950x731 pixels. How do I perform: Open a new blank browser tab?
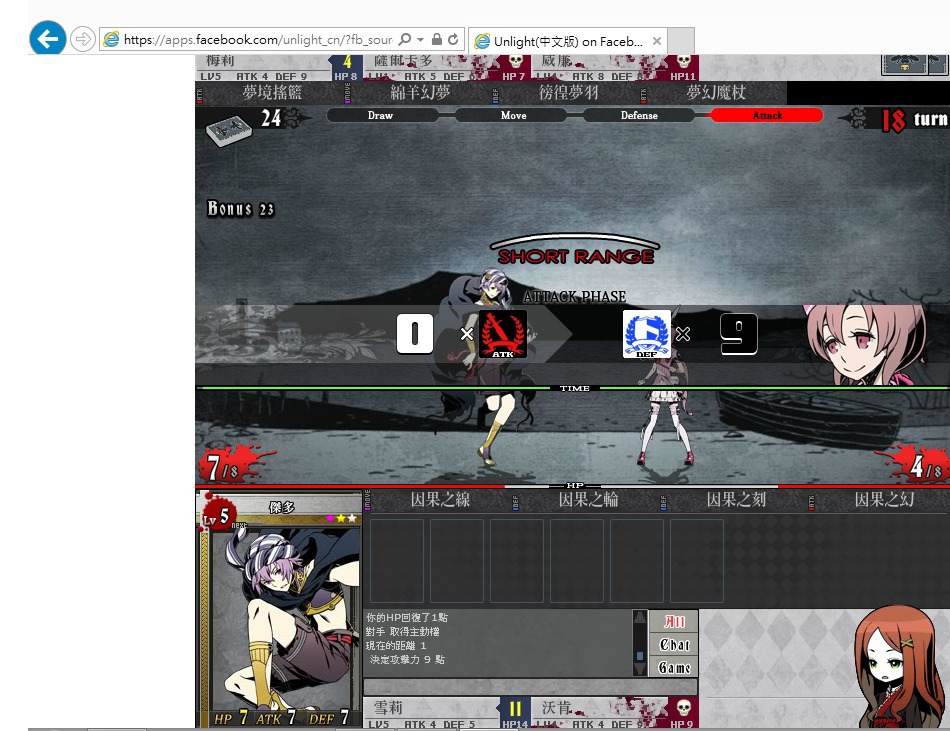[x=680, y=41]
